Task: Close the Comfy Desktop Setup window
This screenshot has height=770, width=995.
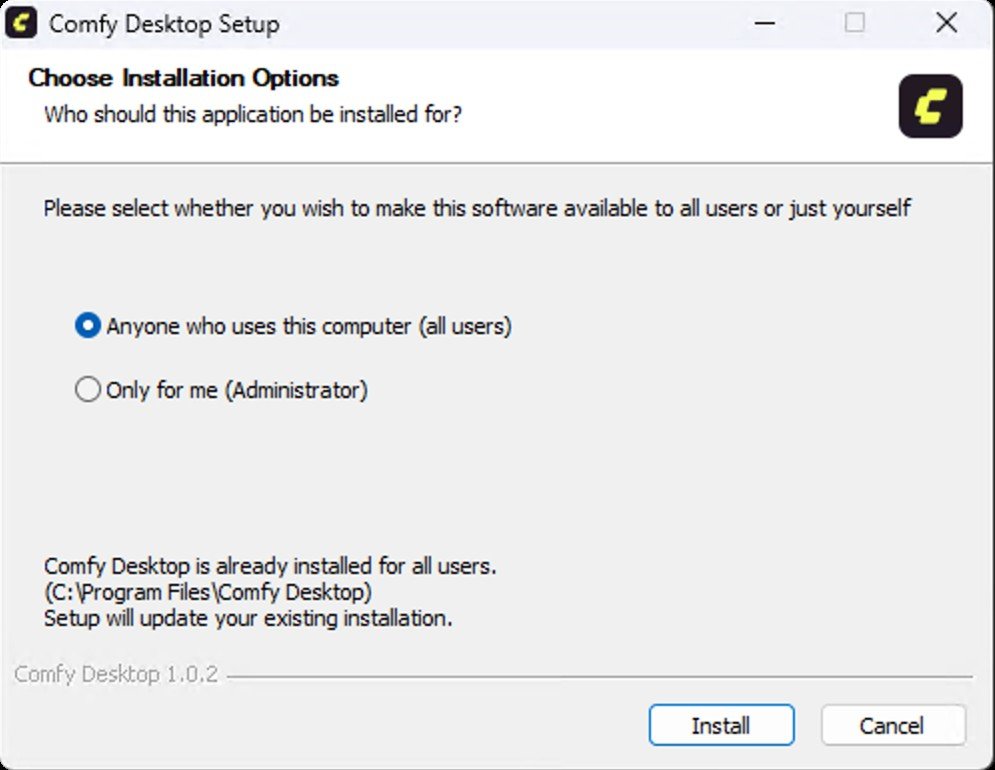Action: 947,23
